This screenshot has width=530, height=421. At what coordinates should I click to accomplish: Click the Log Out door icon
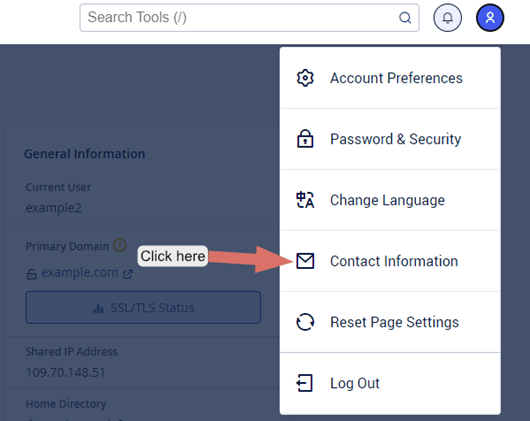[305, 383]
